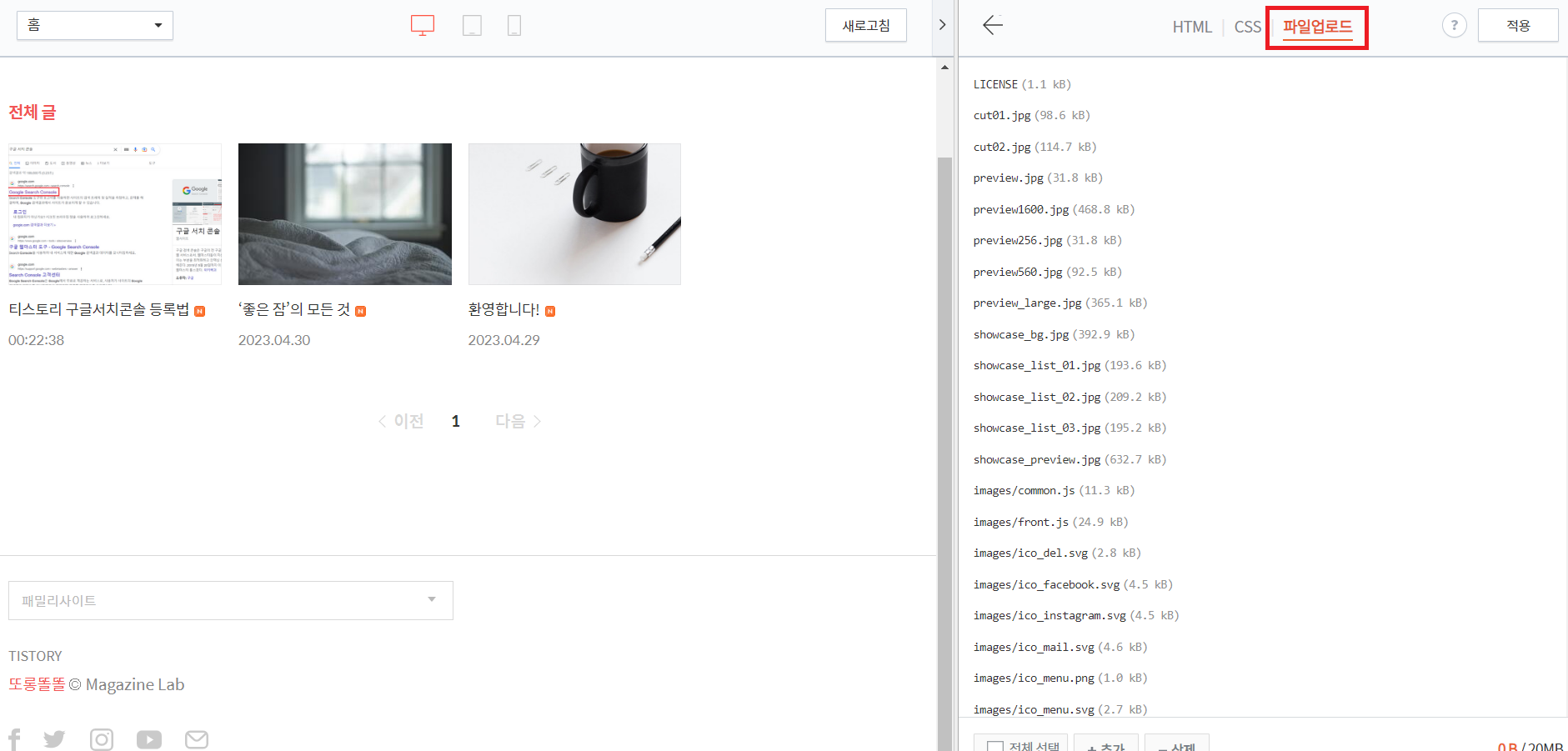
Task: Select the showcase_bg.jpg file
Action: point(1054,334)
